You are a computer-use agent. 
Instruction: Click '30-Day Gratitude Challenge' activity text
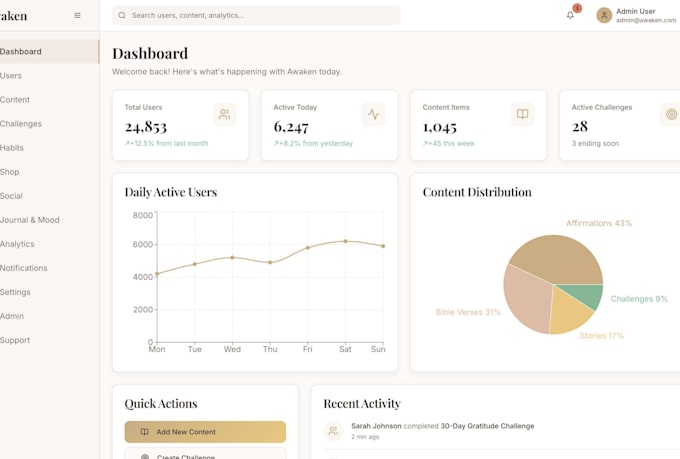[487, 426]
